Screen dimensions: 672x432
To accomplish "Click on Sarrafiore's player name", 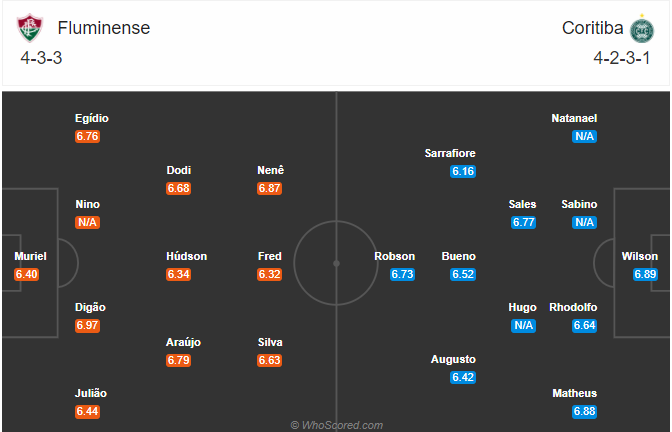I will [450, 153].
